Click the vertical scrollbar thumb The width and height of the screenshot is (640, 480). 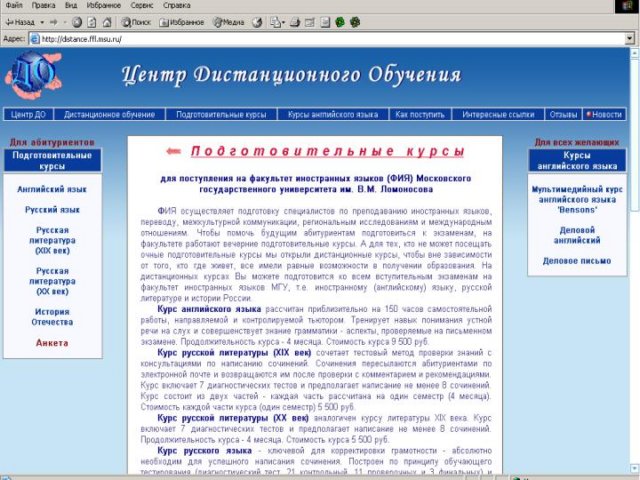(635, 135)
